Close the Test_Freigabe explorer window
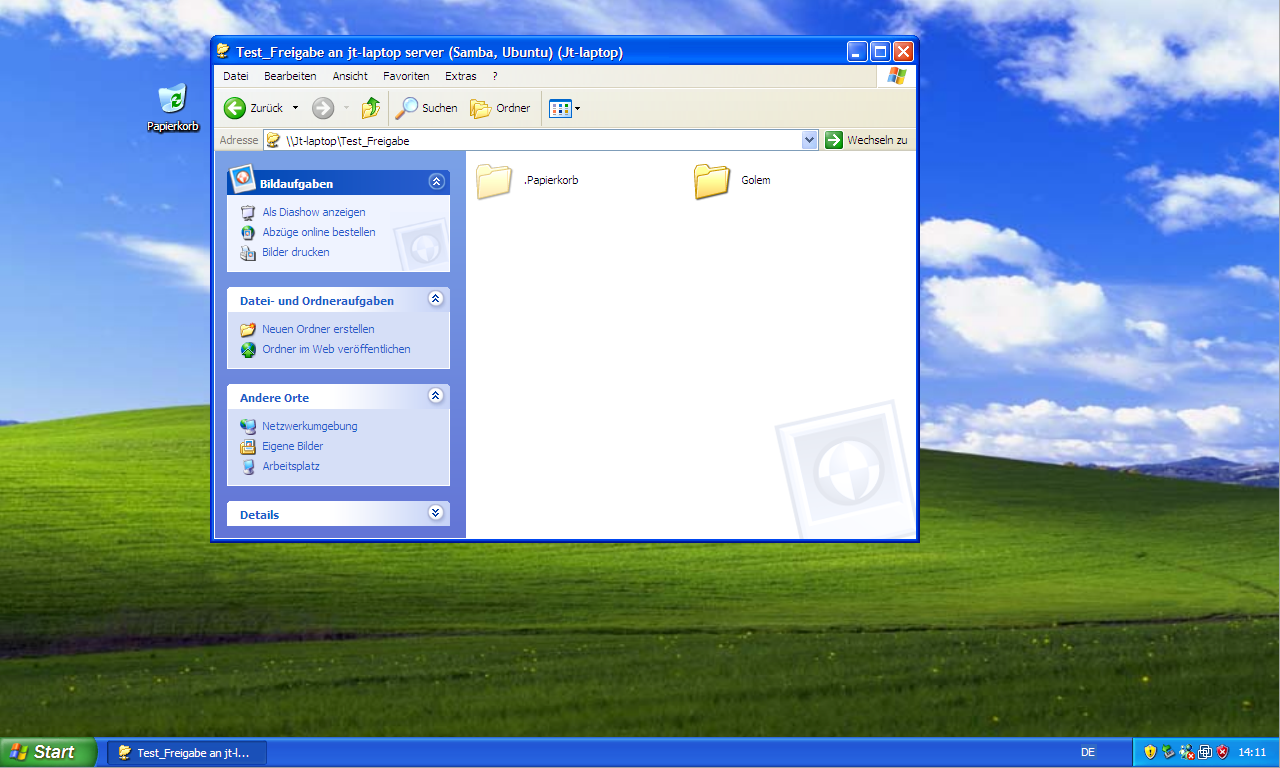The height and width of the screenshot is (768, 1280). (903, 51)
